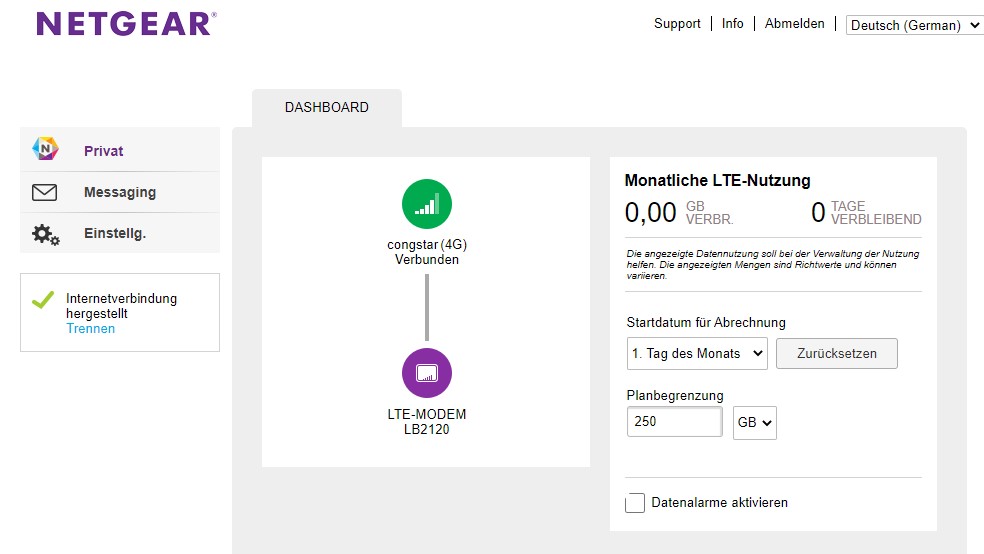Screen dimensions: 984x554
Task: Click the Abmelden link
Action: 794,23
